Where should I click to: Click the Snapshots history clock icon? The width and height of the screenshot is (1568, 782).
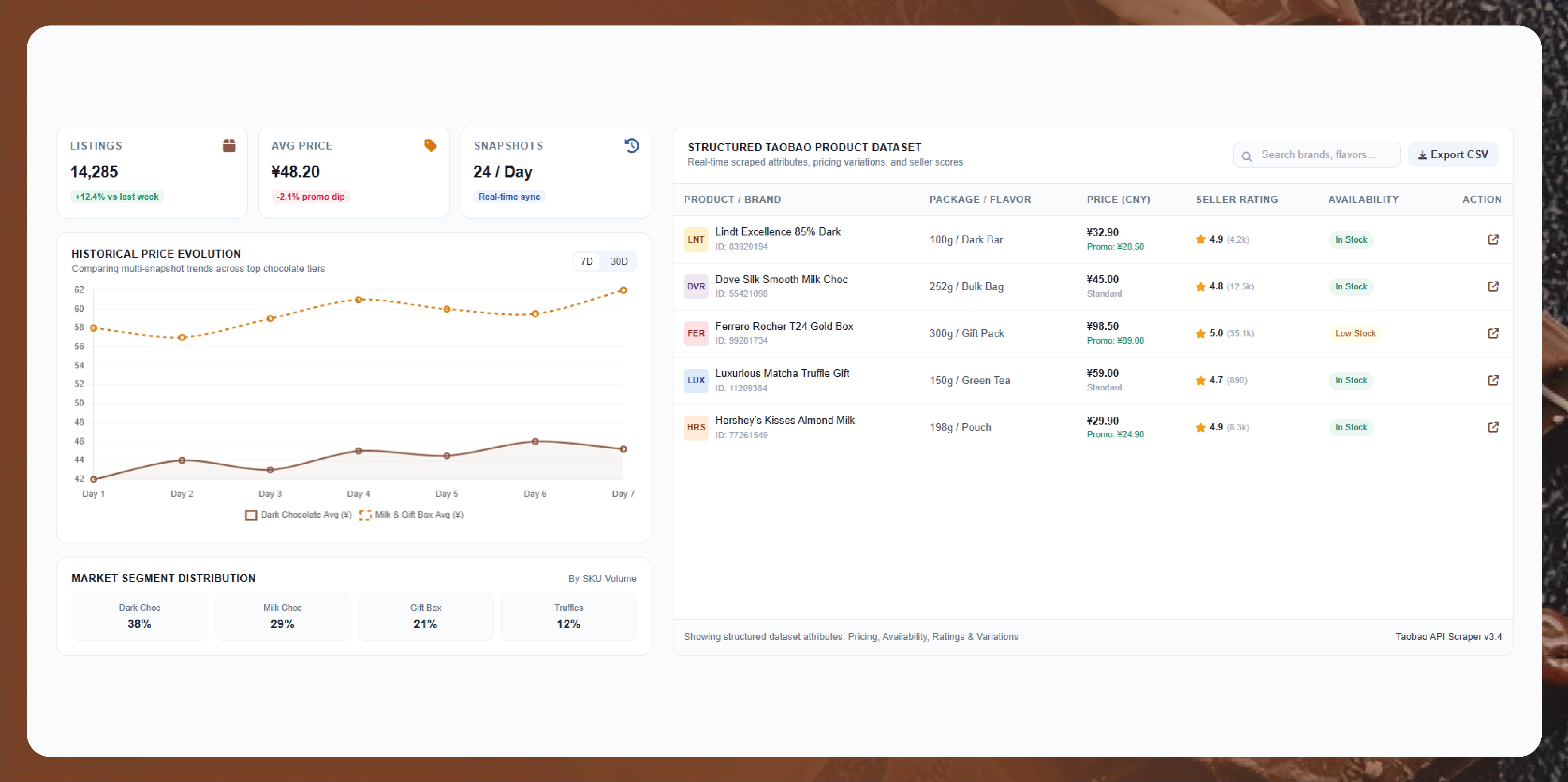pyautogui.click(x=632, y=145)
